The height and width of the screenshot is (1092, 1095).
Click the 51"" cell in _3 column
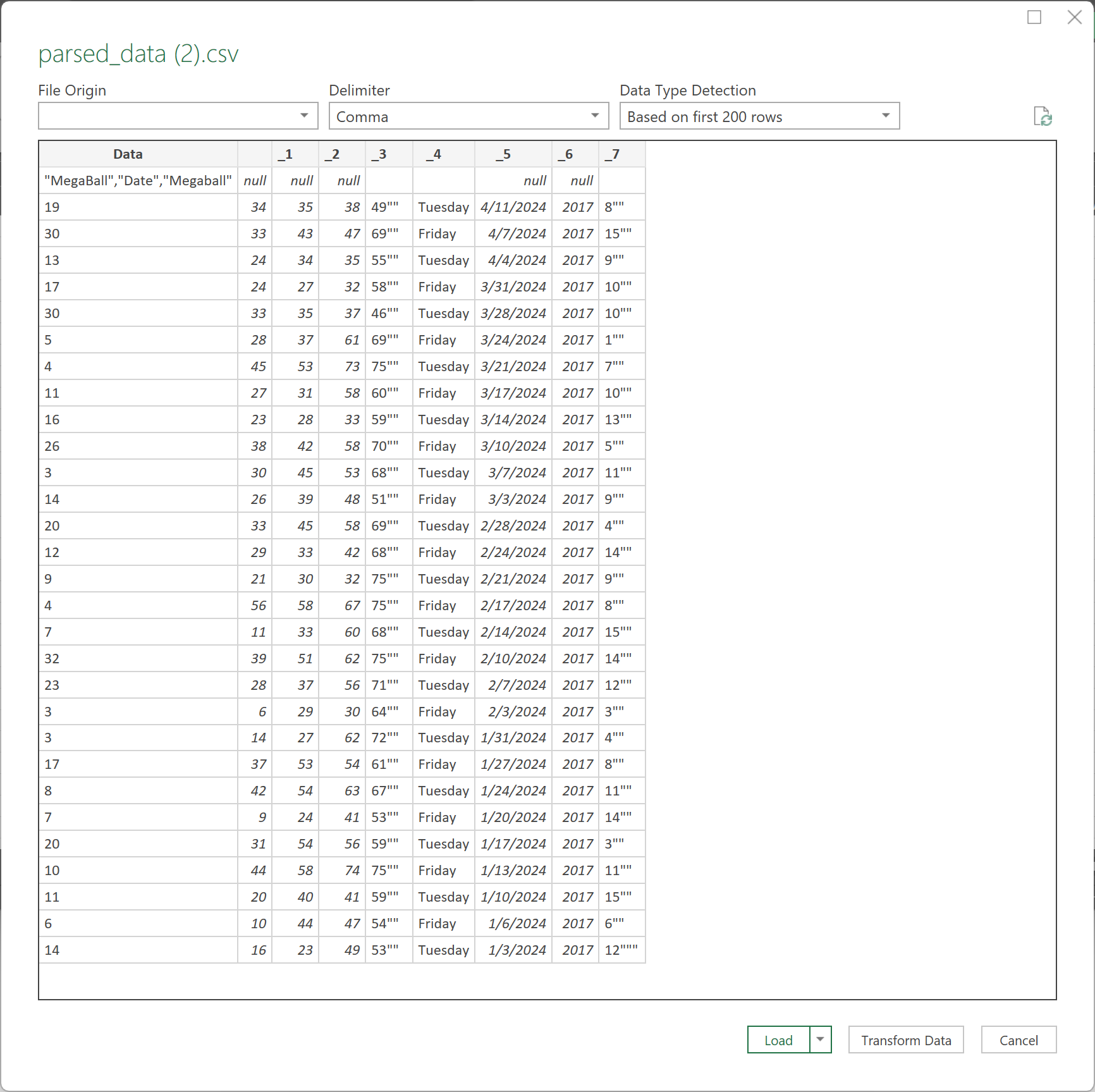[x=389, y=500]
